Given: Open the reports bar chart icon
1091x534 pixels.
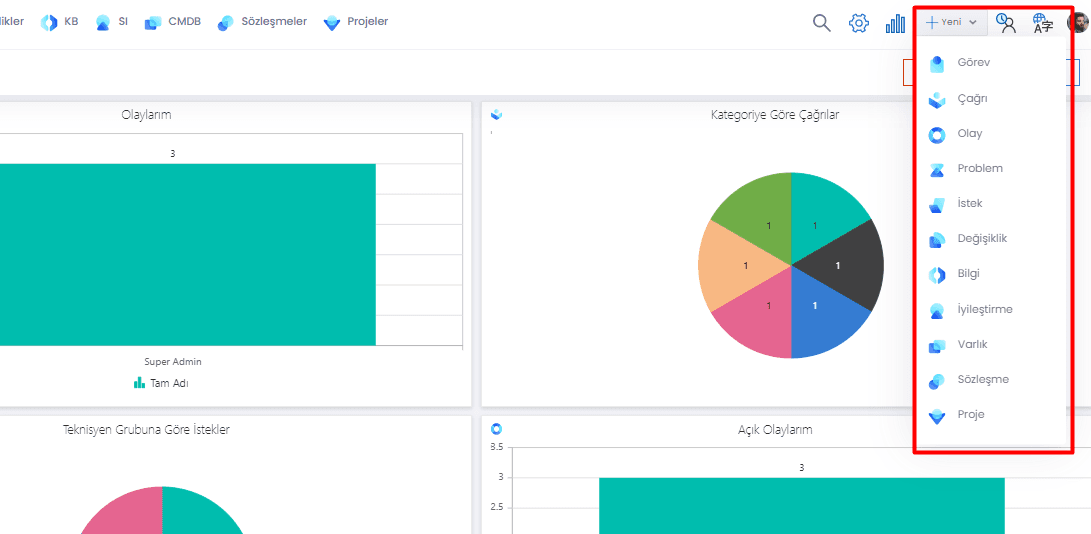Looking at the screenshot, I should click(895, 23).
